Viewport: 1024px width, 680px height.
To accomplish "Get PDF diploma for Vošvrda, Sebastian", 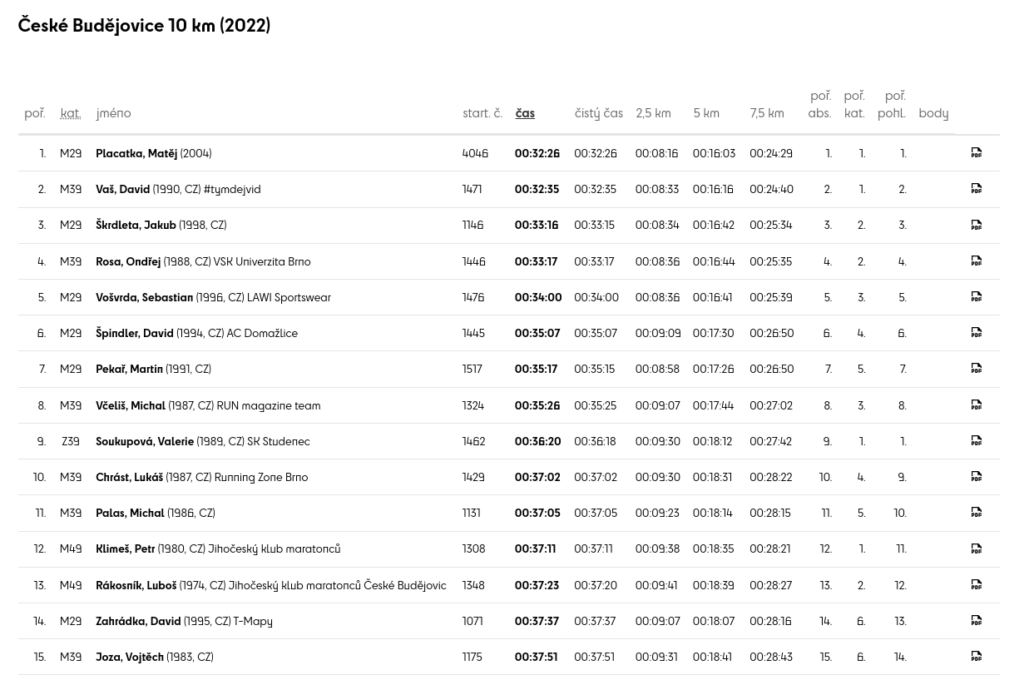I will [976, 298].
